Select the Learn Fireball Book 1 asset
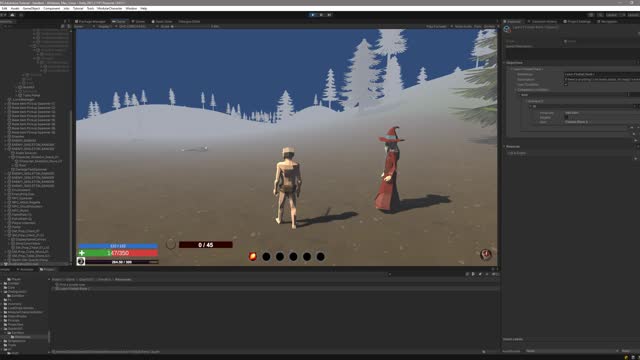The width and height of the screenshot is (640, 360). (x=73, y=289)
